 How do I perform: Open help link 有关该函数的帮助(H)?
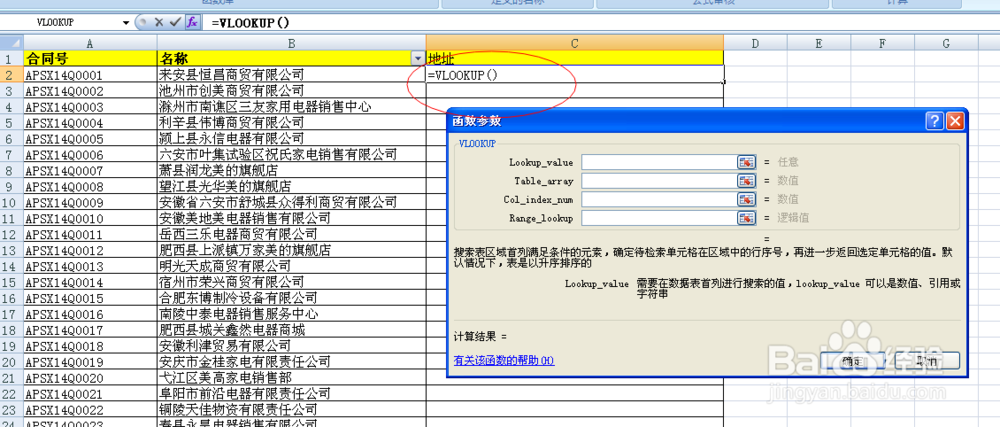coord(504,360)
